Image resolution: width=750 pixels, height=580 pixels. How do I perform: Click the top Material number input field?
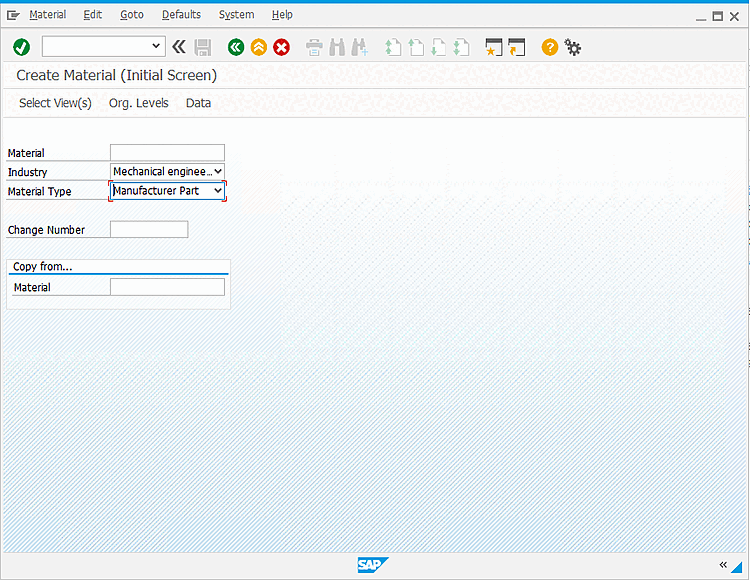pyautogui.click(x=167, y=153)
